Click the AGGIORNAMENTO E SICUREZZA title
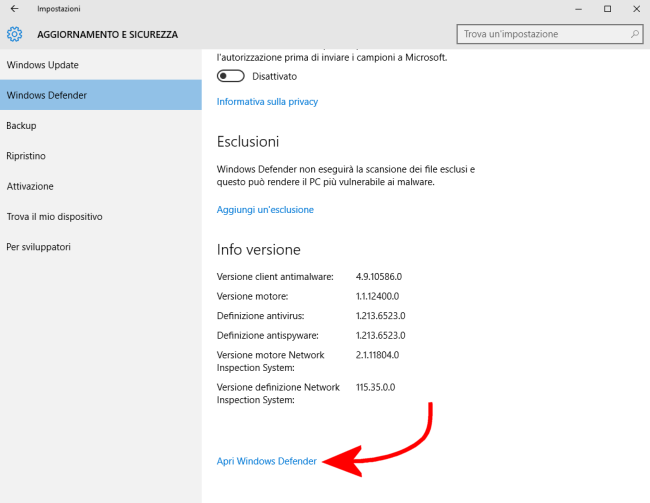This screenshot has width=650, height=503. (107, 34)
